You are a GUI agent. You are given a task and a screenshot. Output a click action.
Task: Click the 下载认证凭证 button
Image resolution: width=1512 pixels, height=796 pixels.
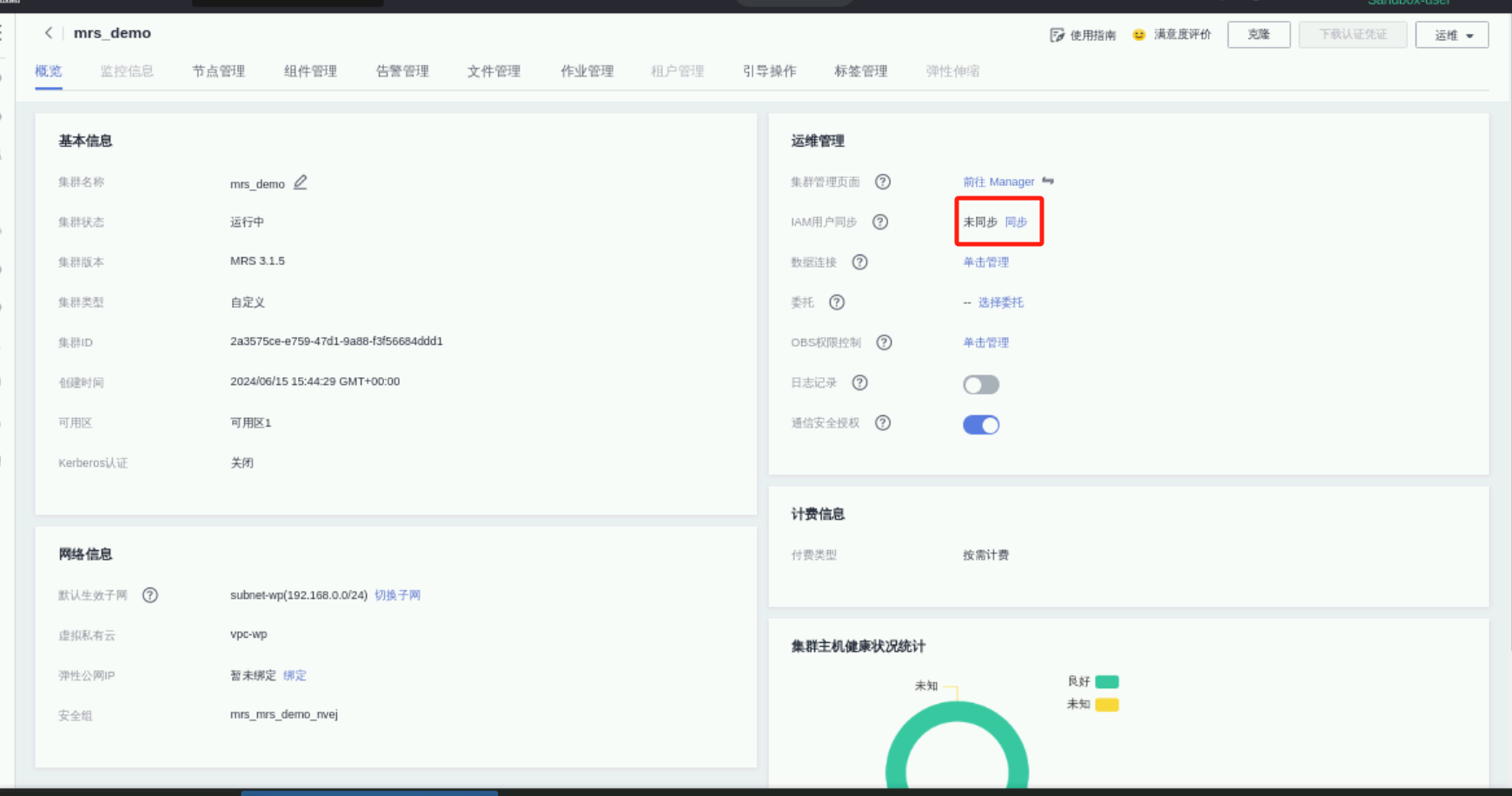(1353, 35)
